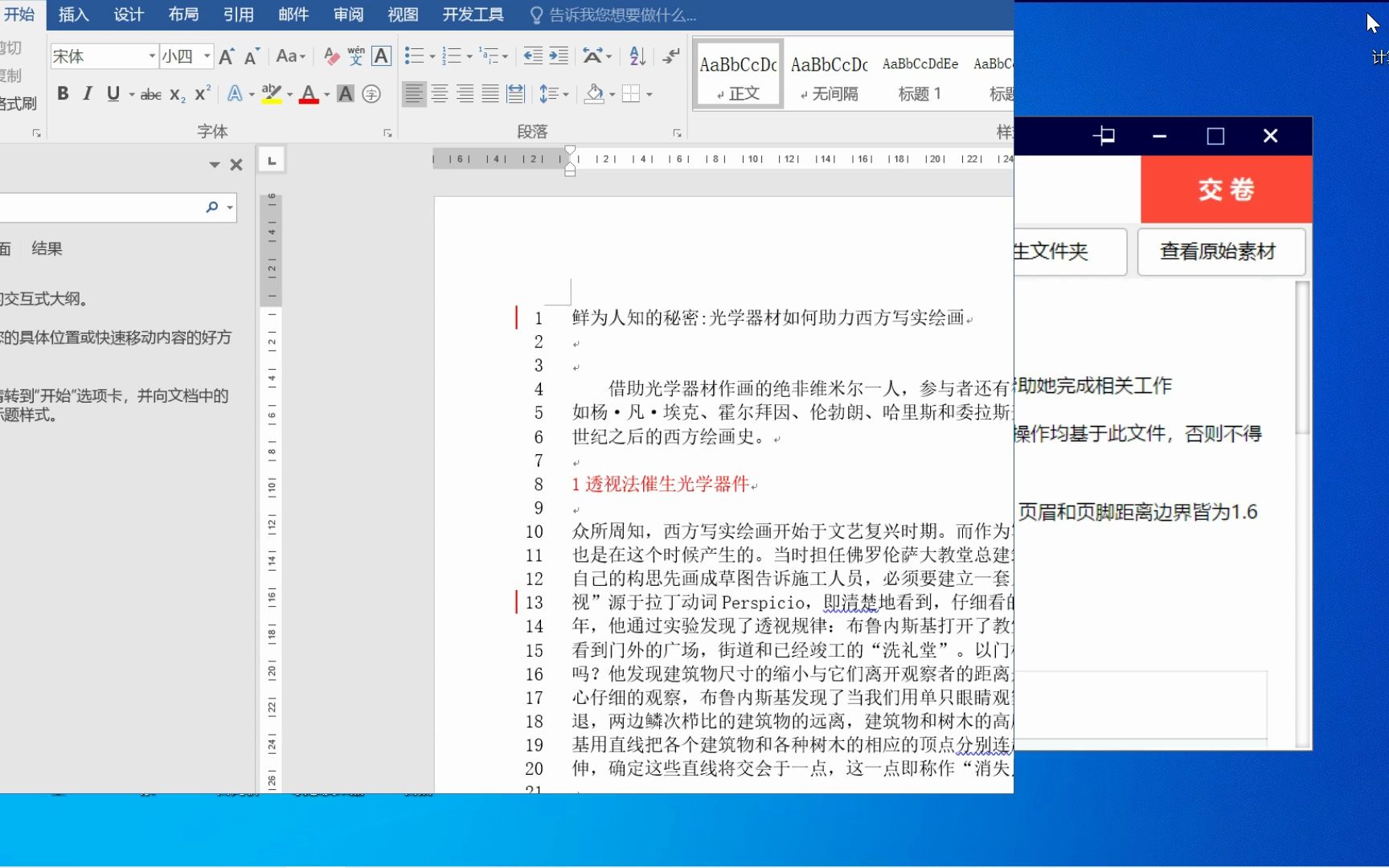The width and height of the screenshot is (1389, 868).
Task: Click the red font color swatch
Action: tap(309, 101)
